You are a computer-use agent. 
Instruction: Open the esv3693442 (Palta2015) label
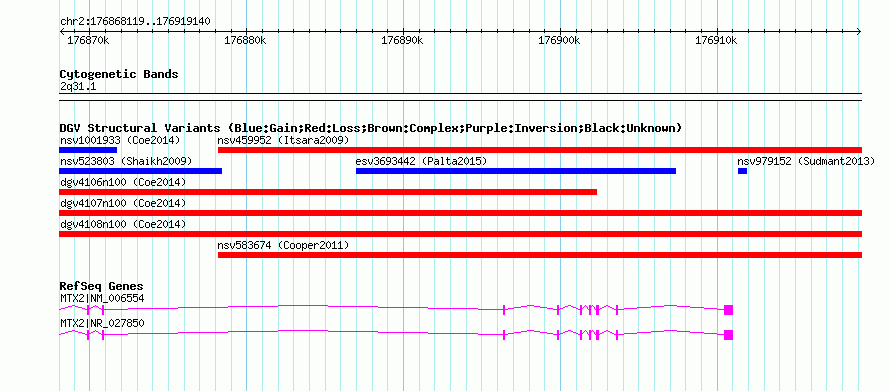(x=421, y=161)
